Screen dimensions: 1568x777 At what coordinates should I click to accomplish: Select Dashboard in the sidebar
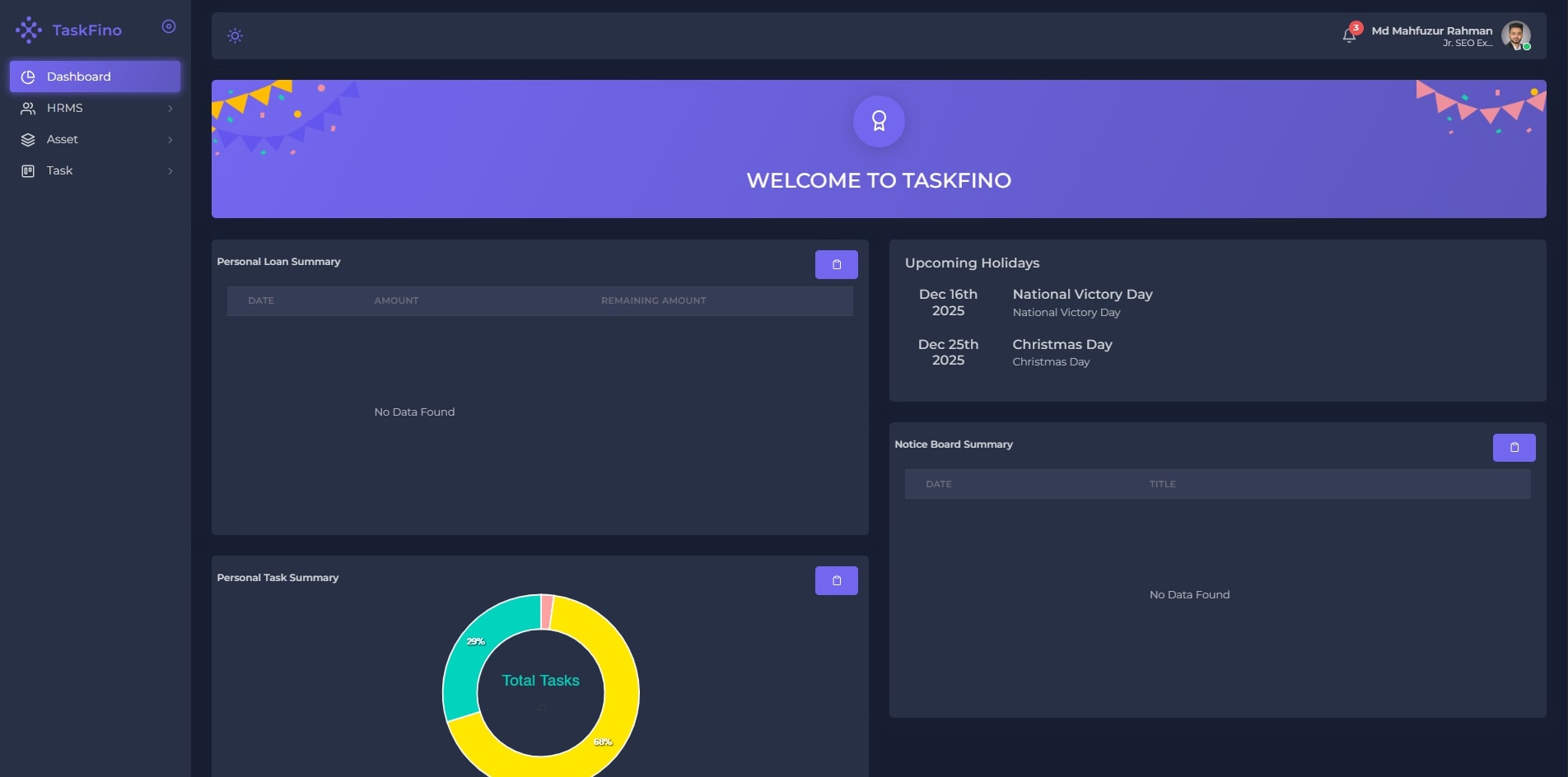click(x=79, y=76)
